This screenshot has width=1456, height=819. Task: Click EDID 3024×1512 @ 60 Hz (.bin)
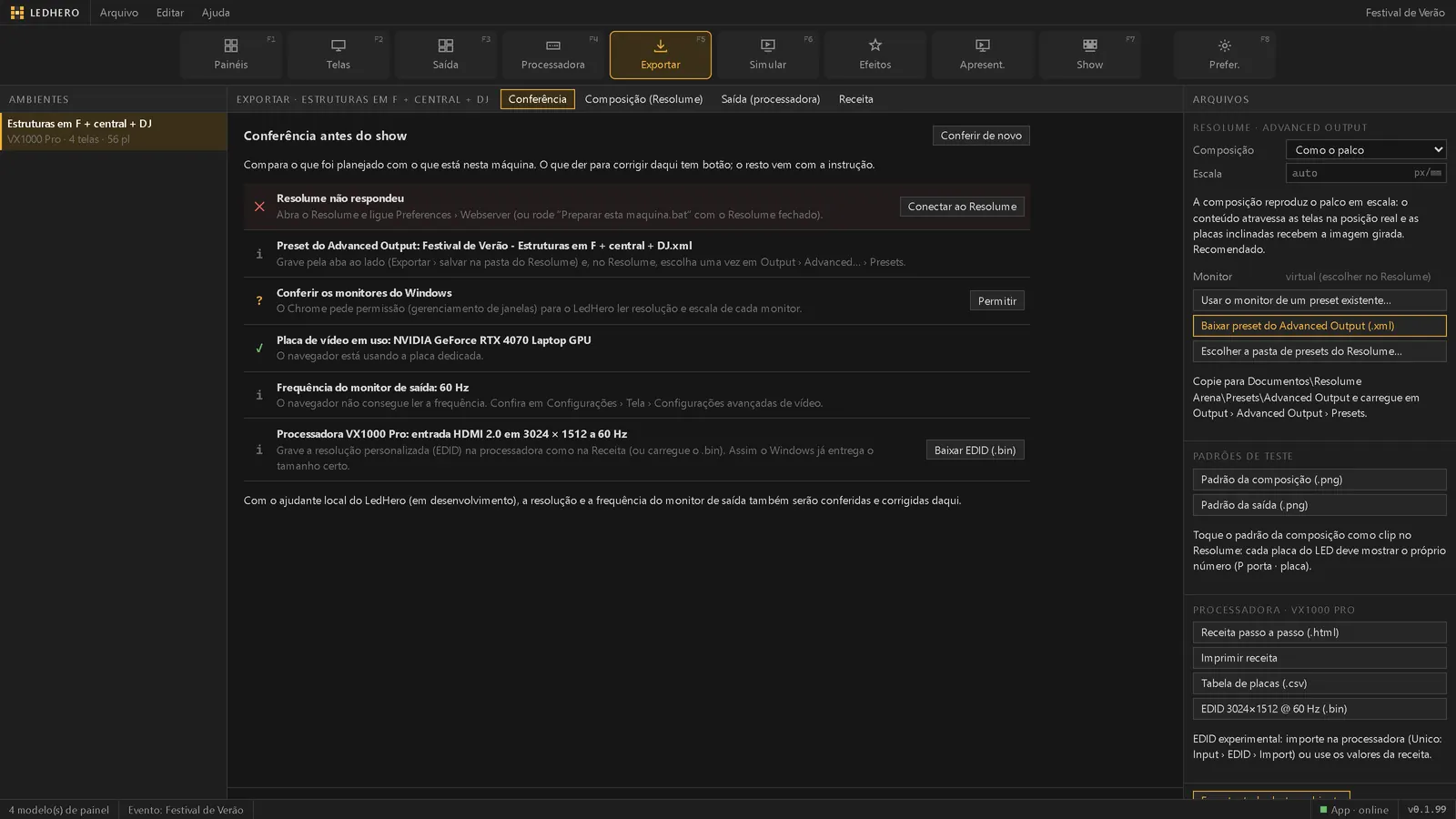pyautogui.click(x=1319, y=709)
